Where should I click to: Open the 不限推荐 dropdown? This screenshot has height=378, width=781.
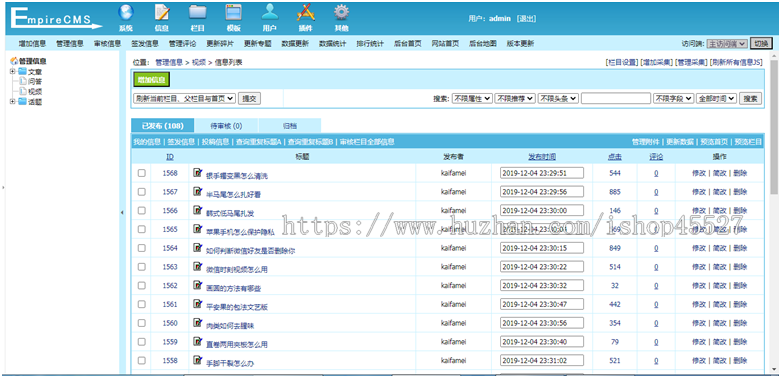[515, 99]
